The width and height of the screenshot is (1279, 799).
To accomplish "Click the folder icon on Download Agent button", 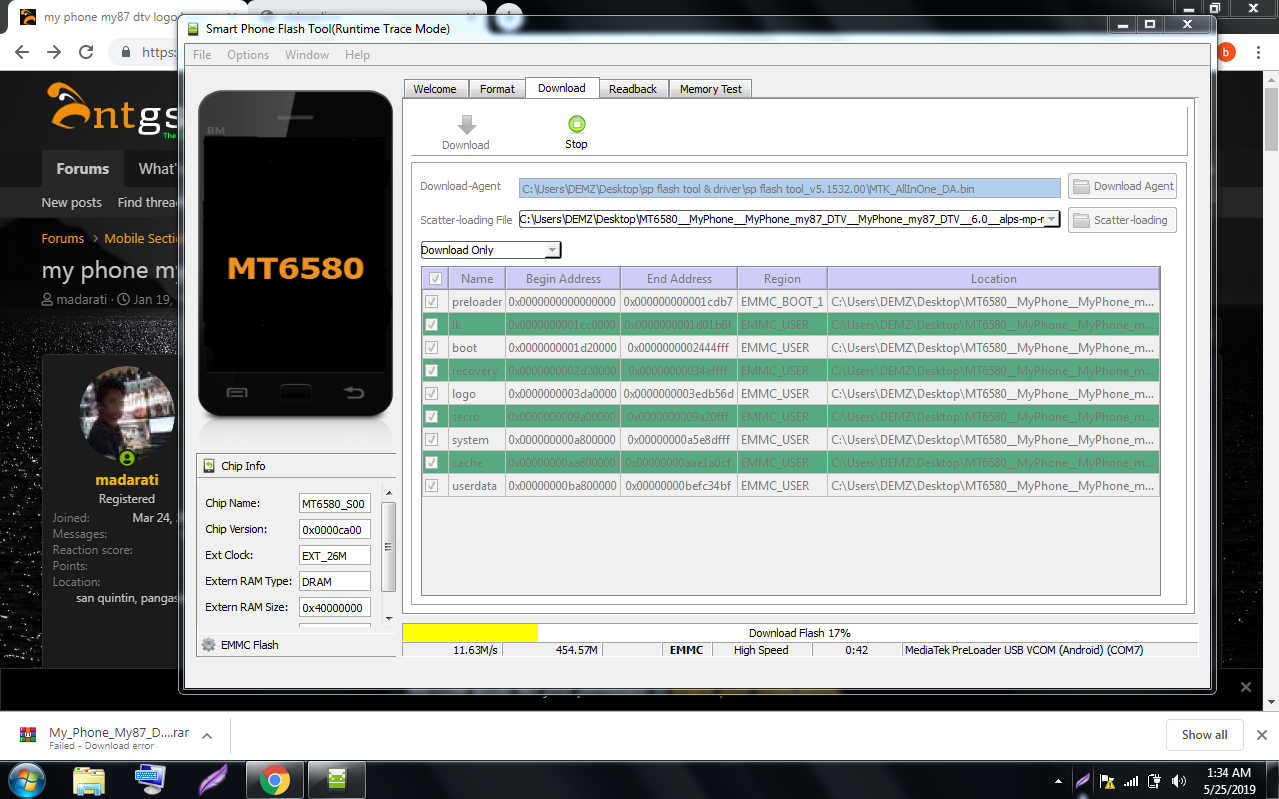I will 1081,186.
